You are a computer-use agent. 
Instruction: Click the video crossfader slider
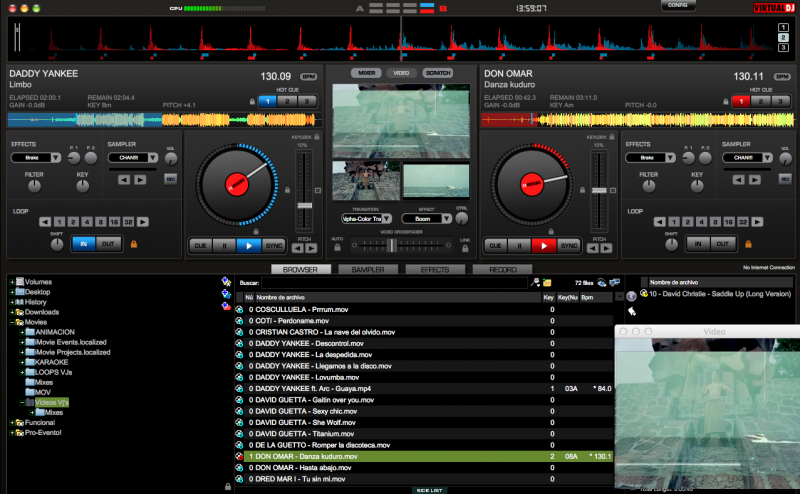click(x=392, y=245)
